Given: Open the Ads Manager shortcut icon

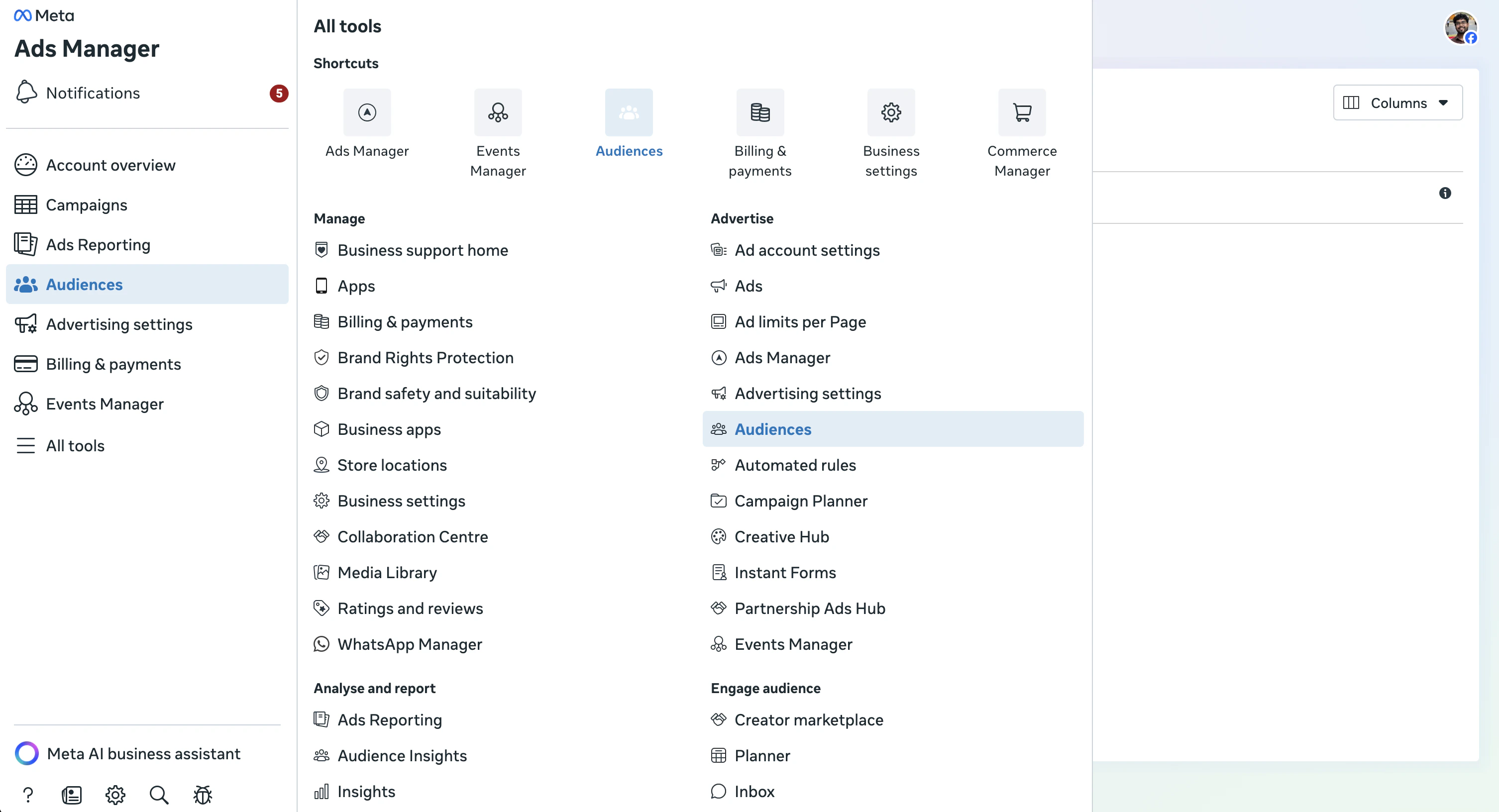Looking at the screenshot, I should [x=367, y=111].
